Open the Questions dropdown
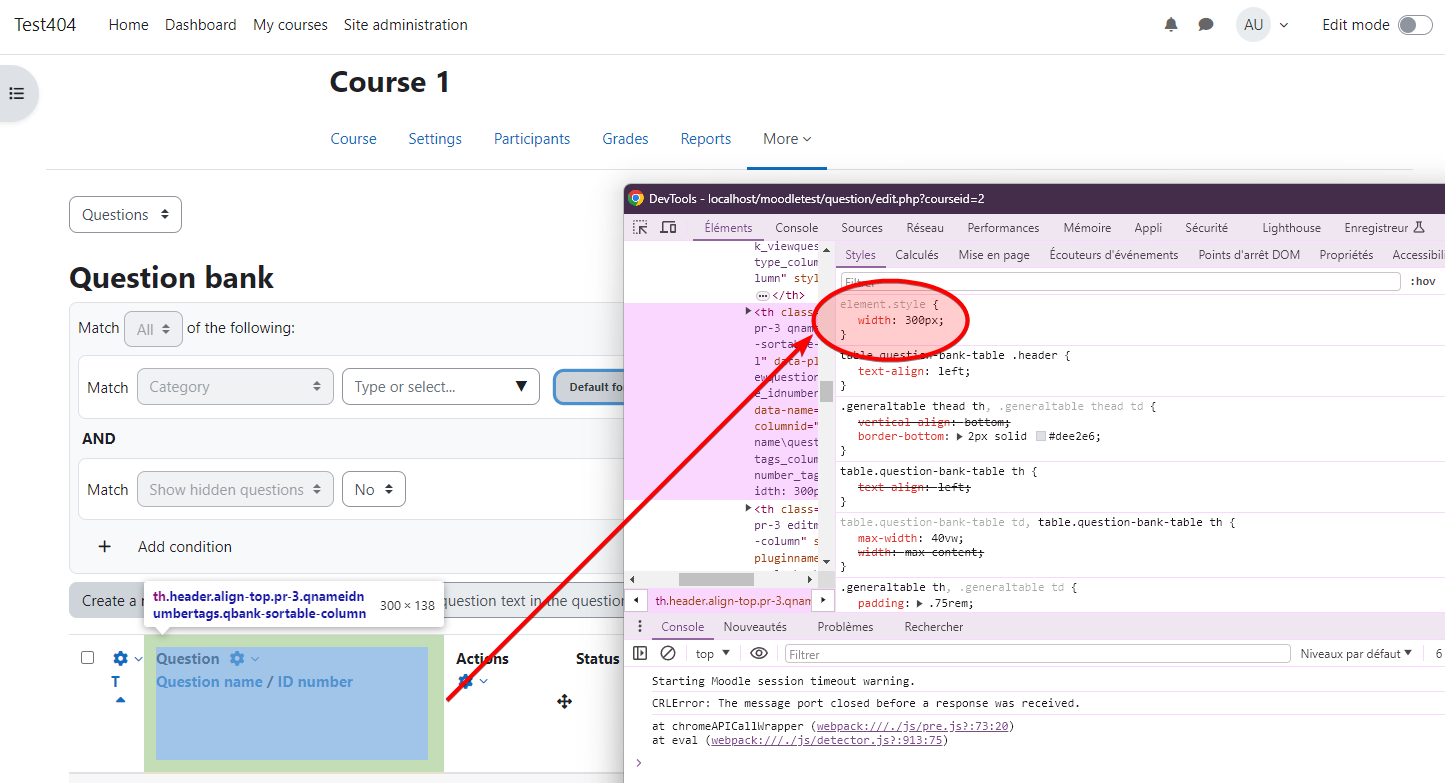Viewport: 1445px width, 783px height. click(x=125, y=215)
